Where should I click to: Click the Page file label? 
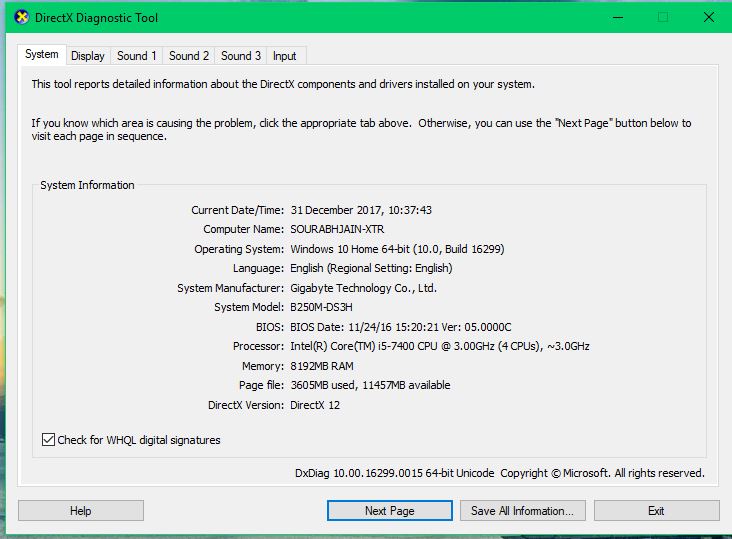(x=261, y=385)
